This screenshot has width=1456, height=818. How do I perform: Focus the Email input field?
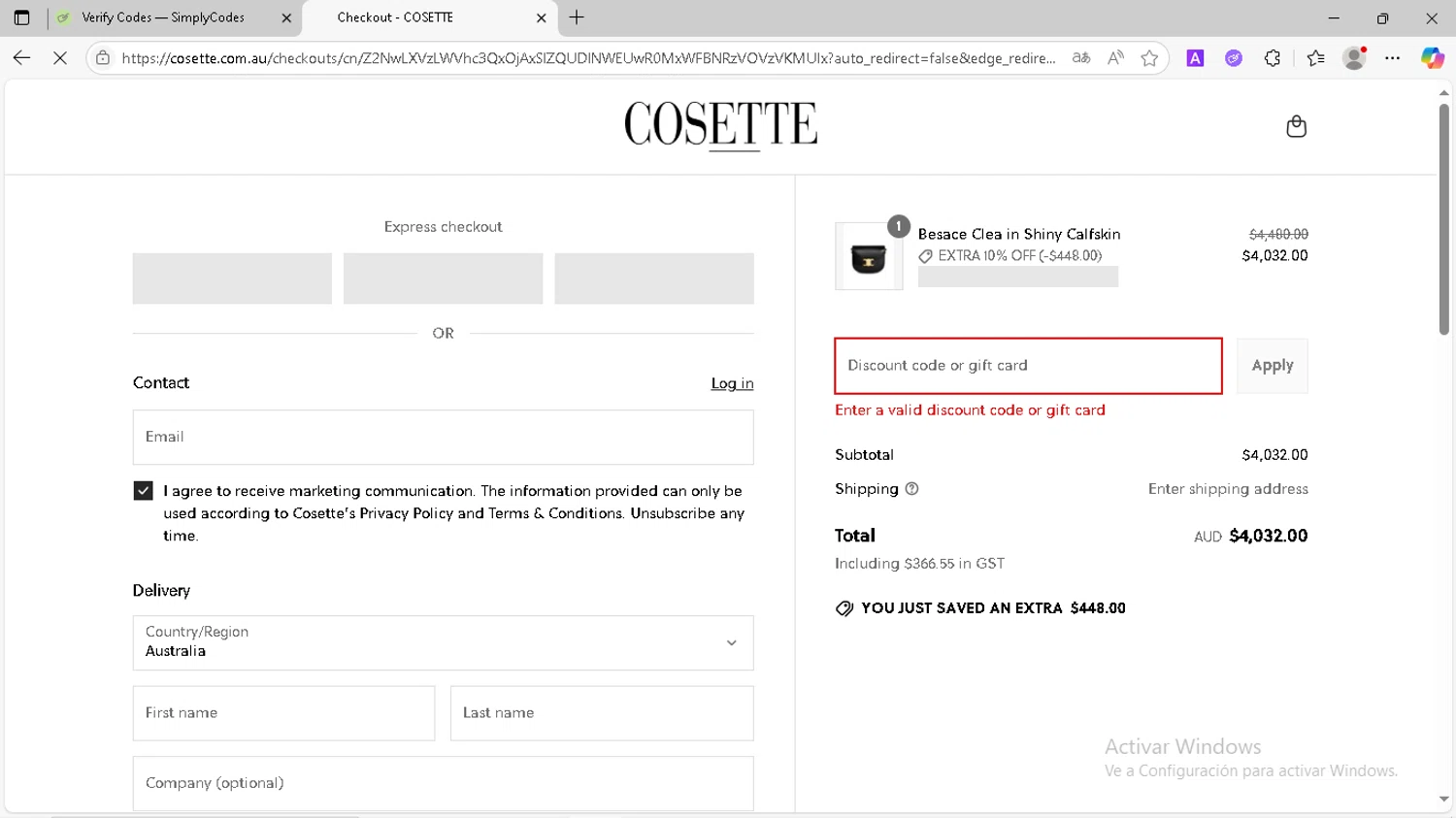tap(444, 437)
